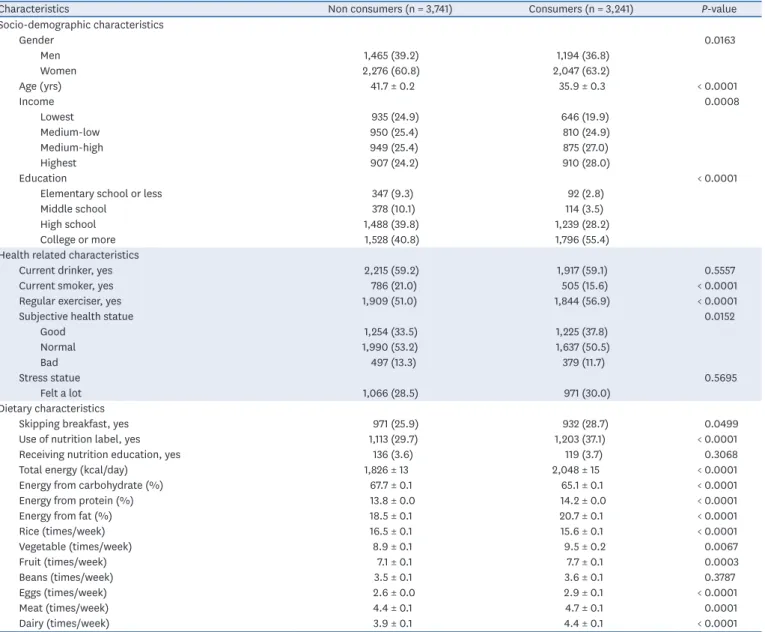Select the 'Income' row label
The image size is (765, 632).
tap(37, 102)
